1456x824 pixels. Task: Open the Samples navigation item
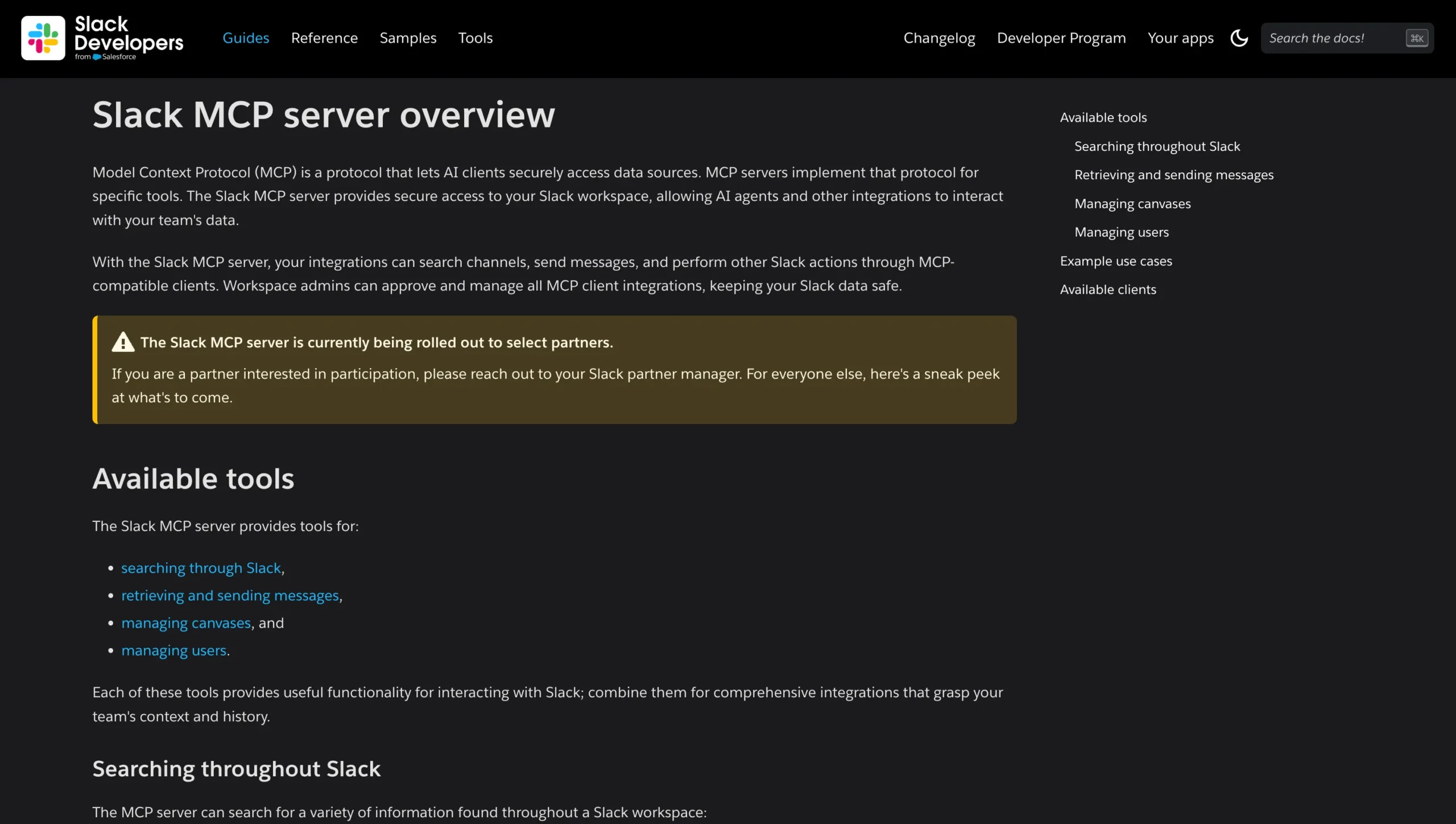coord(407,38)
